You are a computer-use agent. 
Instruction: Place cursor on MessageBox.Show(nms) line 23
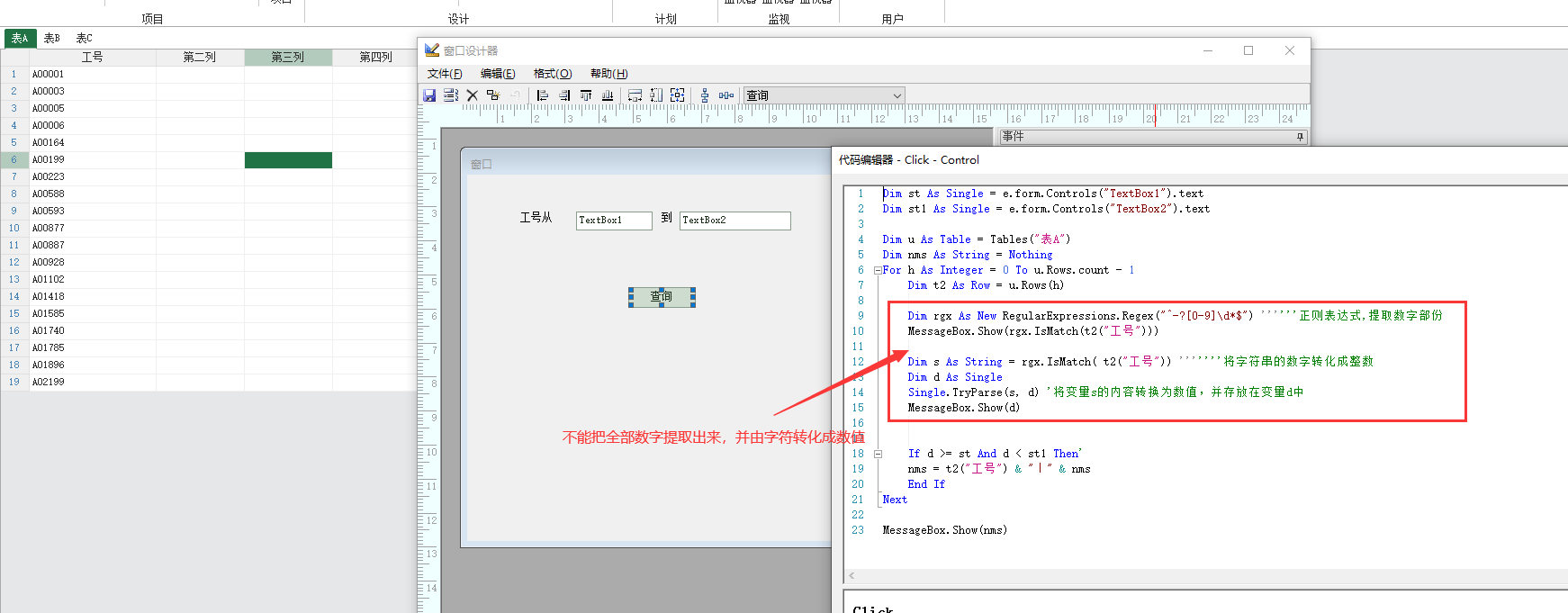pyautogui.click(x=944, y=530)
